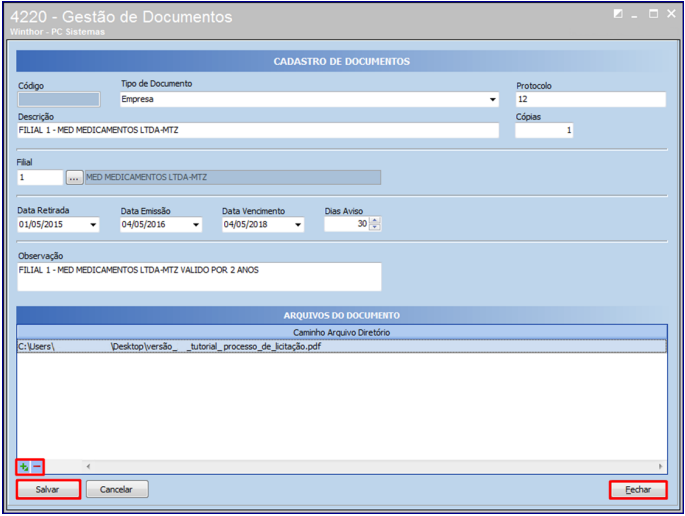Minimize the Gestão de Documentos window

click(634, 15)
